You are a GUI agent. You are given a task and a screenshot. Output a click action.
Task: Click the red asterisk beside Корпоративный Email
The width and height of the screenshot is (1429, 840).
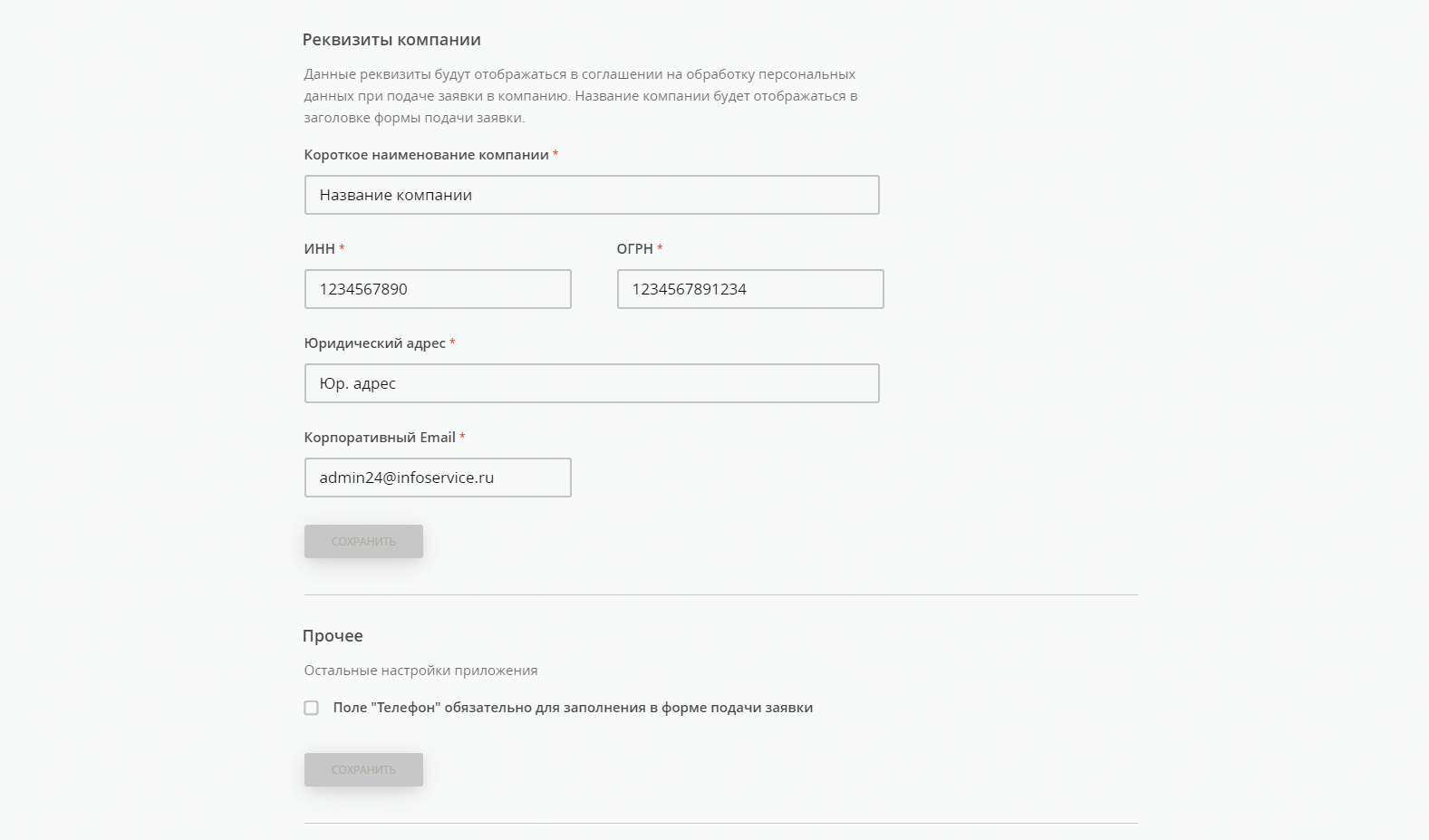point(462,437)
